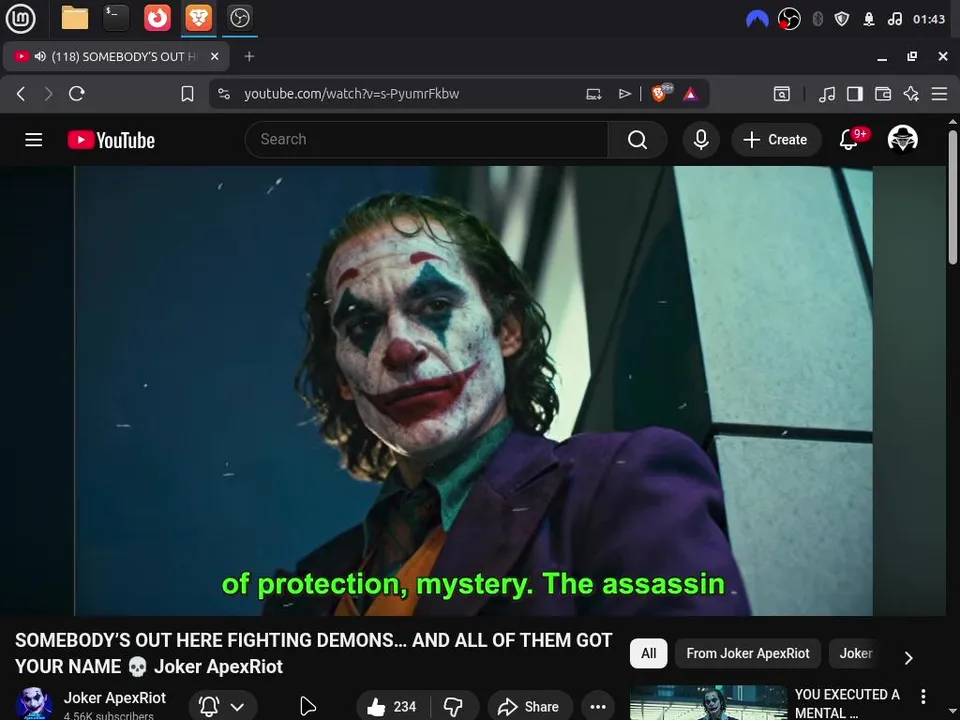
Task: Show more filter chips with right arrow
Action: coord(909,658)
